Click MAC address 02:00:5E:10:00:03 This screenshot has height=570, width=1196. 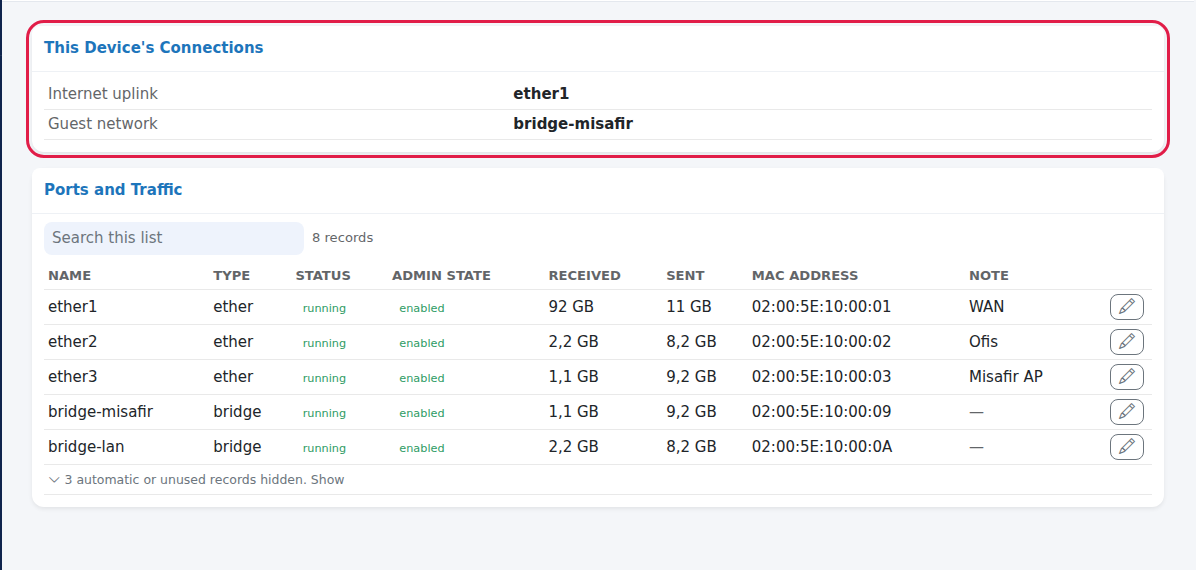(x=821, y=377)
